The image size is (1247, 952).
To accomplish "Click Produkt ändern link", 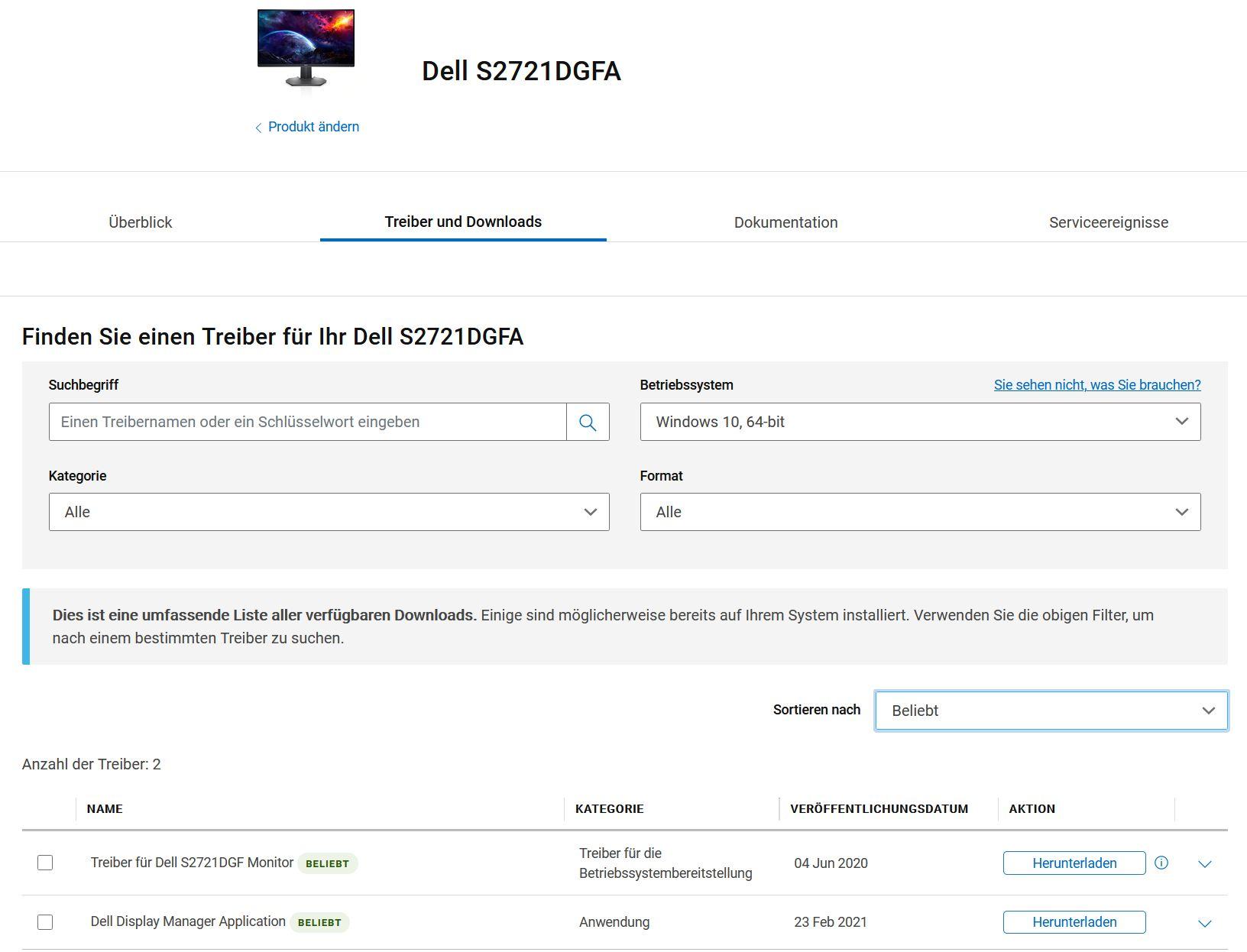I will [313, 127].
